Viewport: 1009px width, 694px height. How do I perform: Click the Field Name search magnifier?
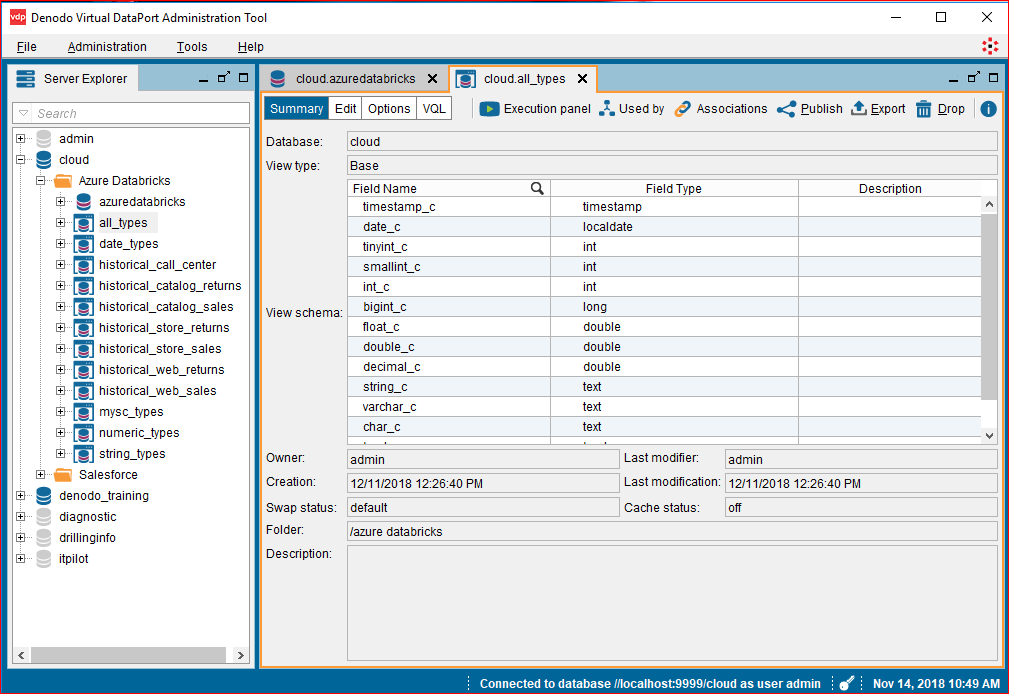point(537,188)
